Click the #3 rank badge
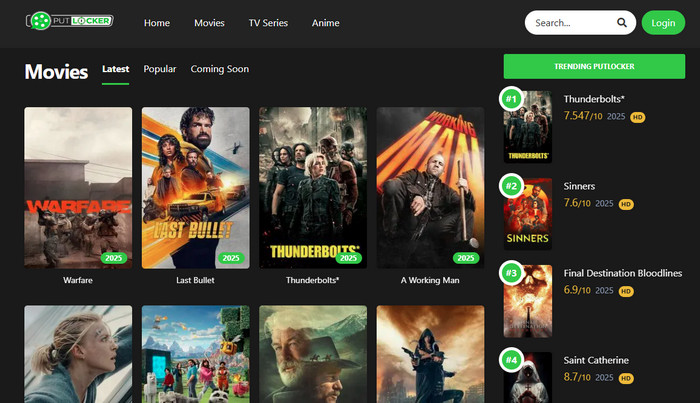Viewport: 700px width, 403px height. click(x=511, y=273)
